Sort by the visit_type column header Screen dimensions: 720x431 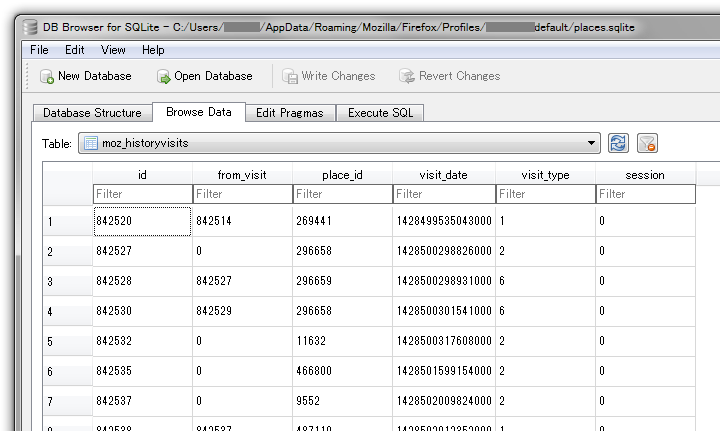tap(545, 175)
